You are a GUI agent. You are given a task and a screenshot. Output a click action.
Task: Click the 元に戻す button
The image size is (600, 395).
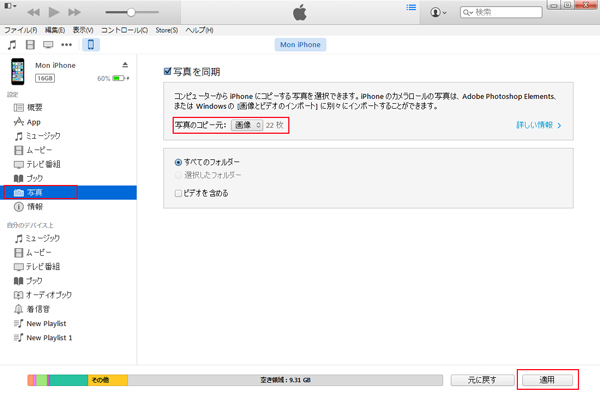click(x=482, y=380)
